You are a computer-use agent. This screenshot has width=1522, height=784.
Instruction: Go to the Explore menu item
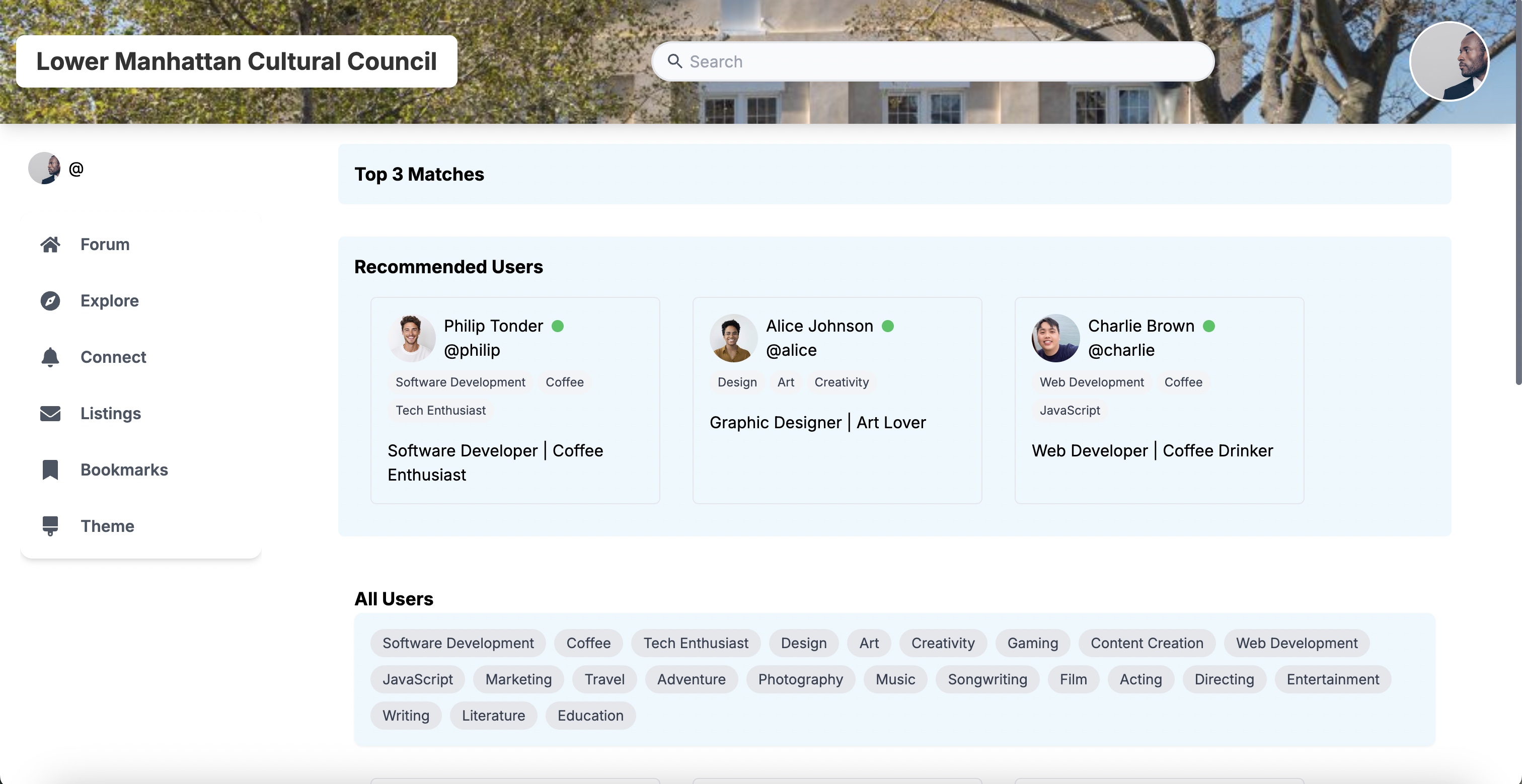point(109,301)
